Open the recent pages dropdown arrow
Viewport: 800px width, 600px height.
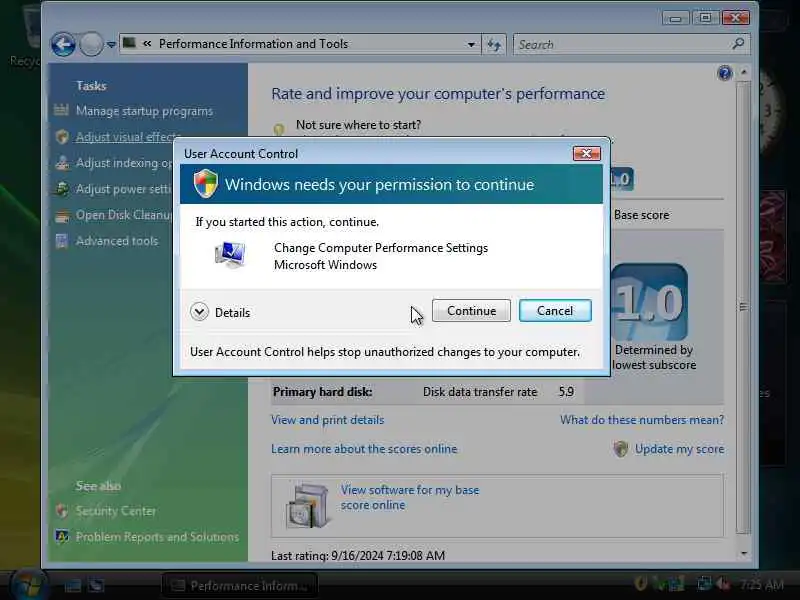coord(111,45)
